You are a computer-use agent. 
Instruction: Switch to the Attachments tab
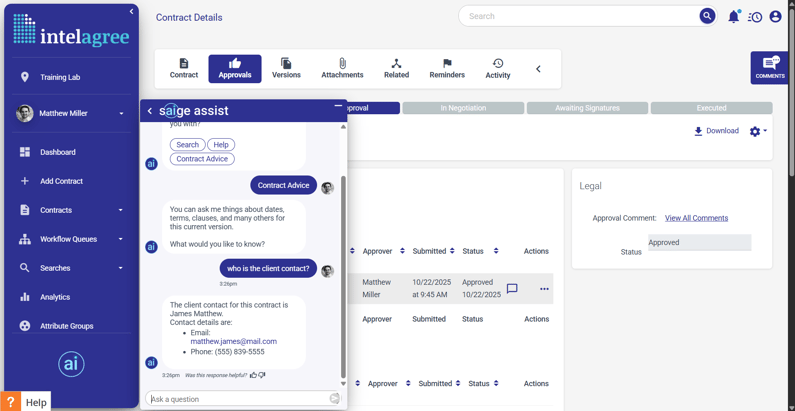click(x=342, y=68)
